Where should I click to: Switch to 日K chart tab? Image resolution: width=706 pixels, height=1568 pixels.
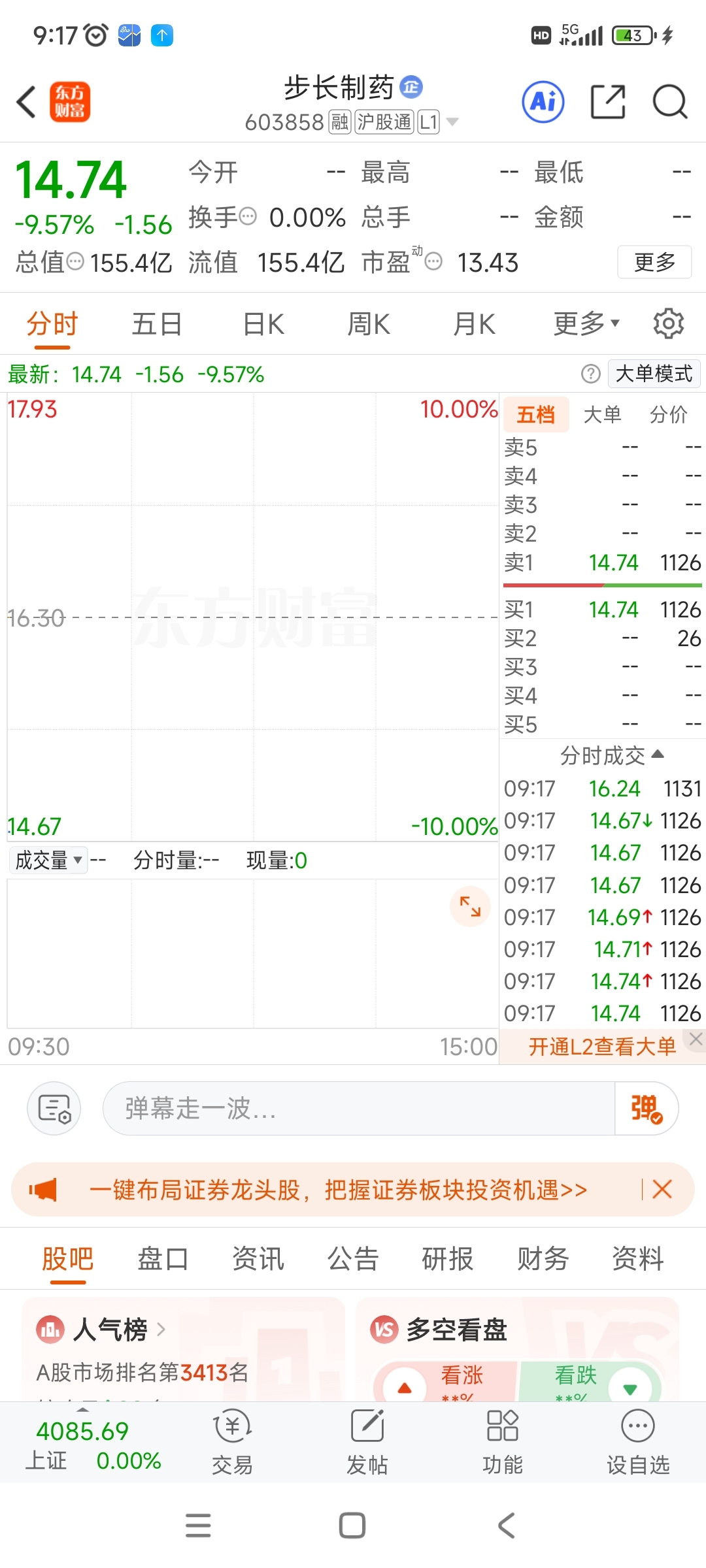pyautogui.click(x=263, y=323)
